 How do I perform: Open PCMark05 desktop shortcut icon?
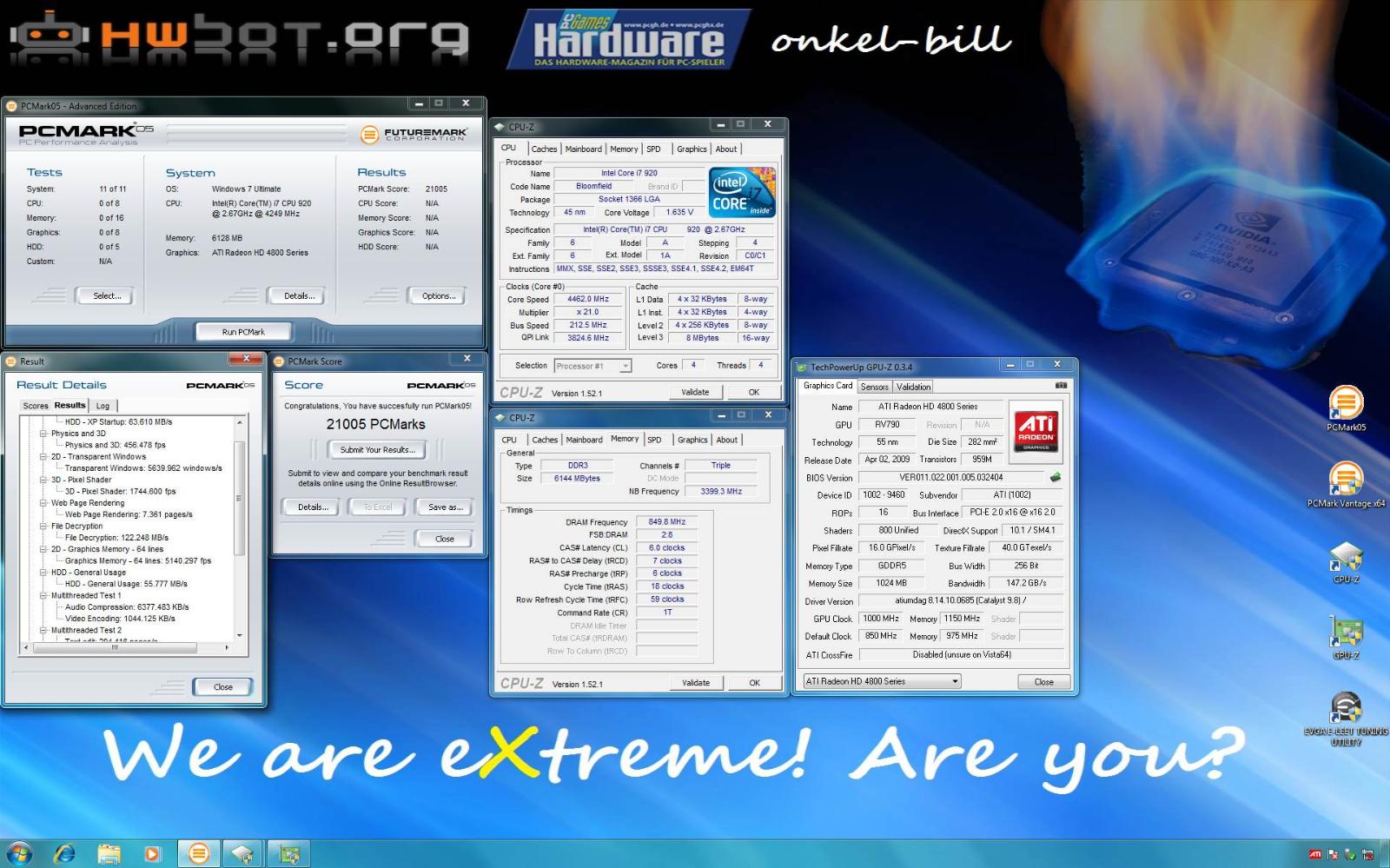[1346, 402]
